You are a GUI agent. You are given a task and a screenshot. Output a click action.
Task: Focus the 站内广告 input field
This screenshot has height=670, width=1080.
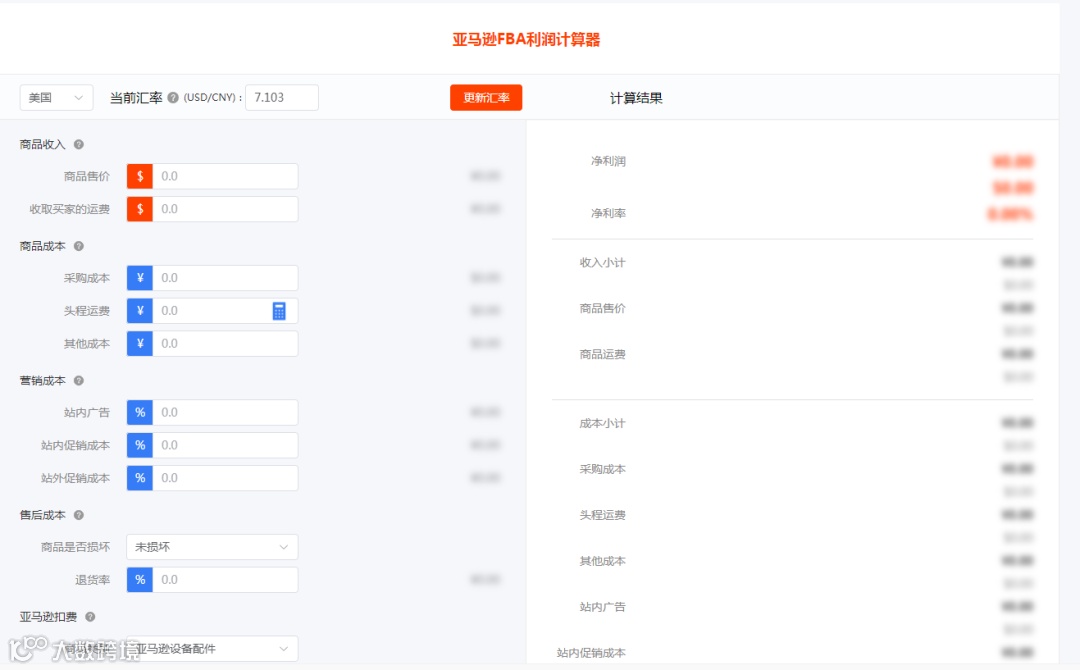click(225, 412)
